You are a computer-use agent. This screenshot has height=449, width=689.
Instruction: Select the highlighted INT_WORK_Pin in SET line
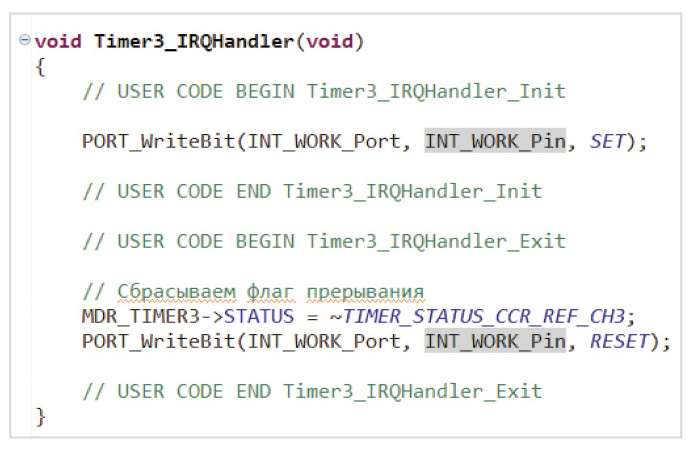point(495,141)
